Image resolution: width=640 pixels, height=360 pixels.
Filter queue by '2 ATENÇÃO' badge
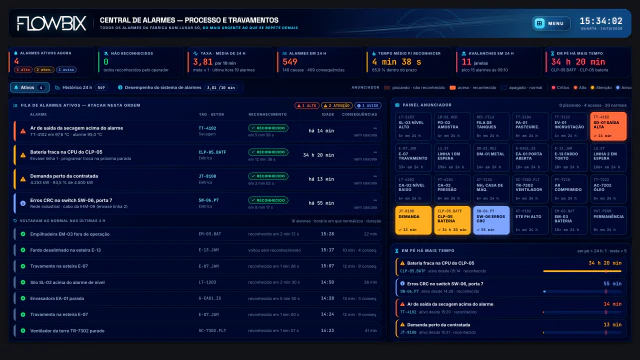coord(337,106)
